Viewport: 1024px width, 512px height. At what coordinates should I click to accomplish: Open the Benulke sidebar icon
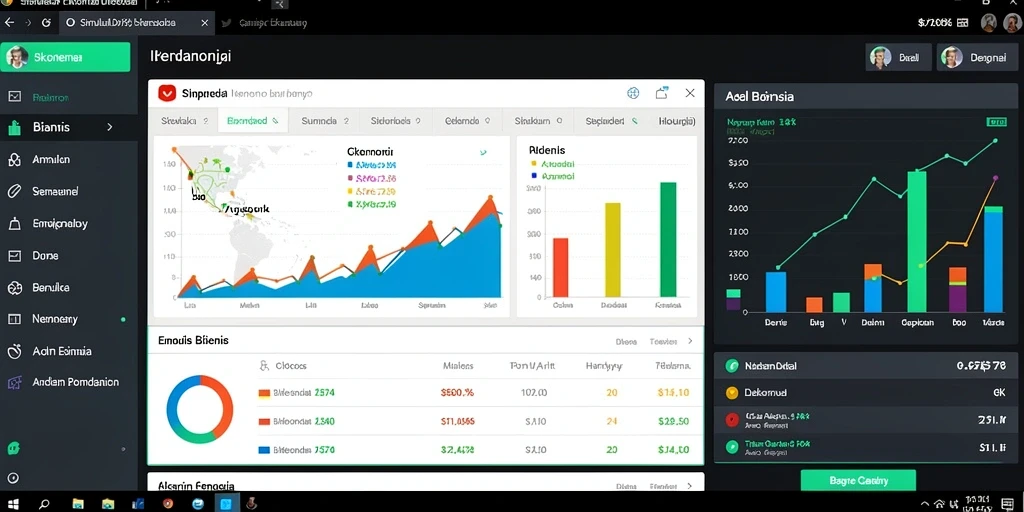[14, 287]
